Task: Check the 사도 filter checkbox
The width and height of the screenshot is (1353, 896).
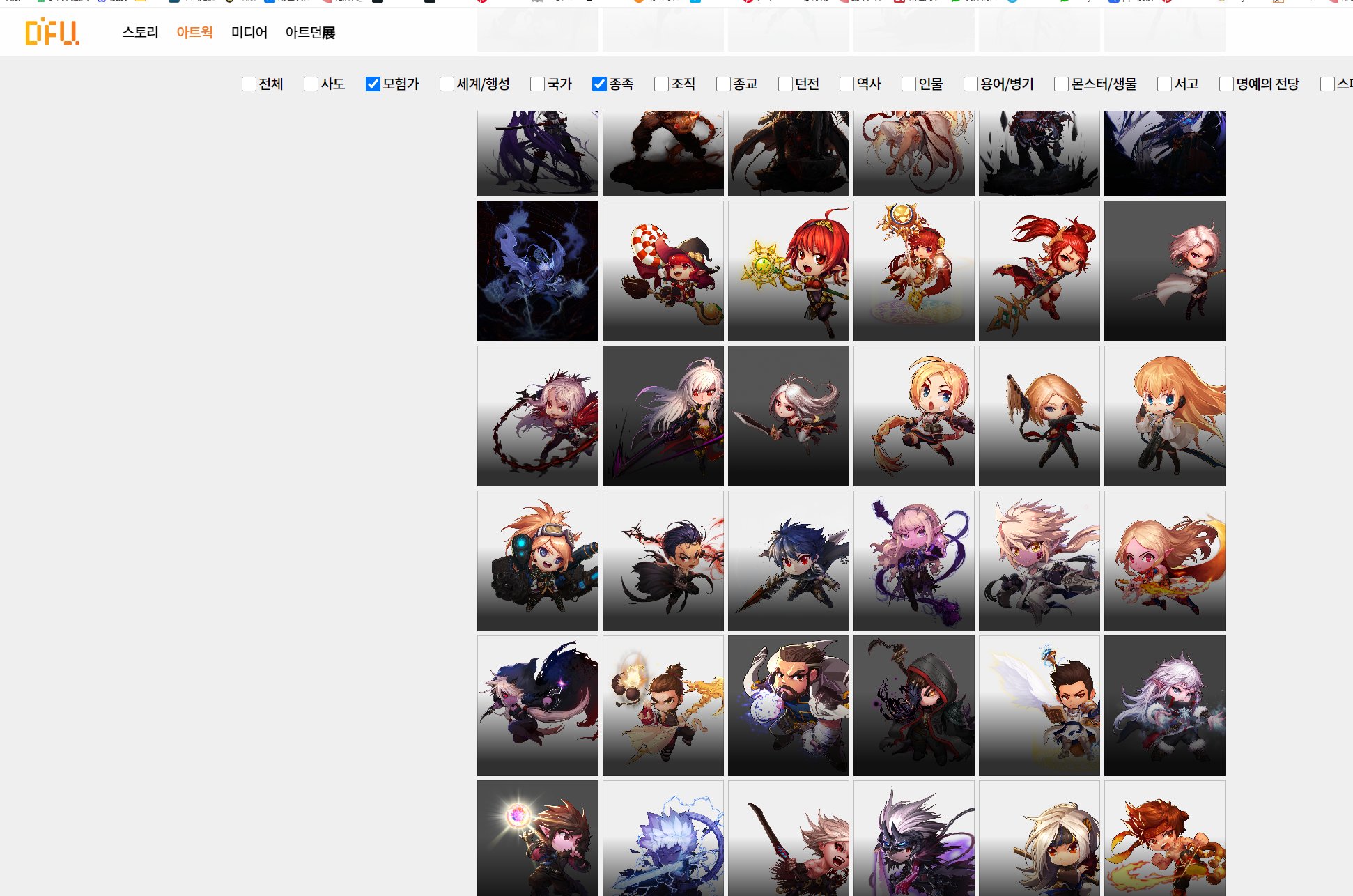Action: [311, 84]
